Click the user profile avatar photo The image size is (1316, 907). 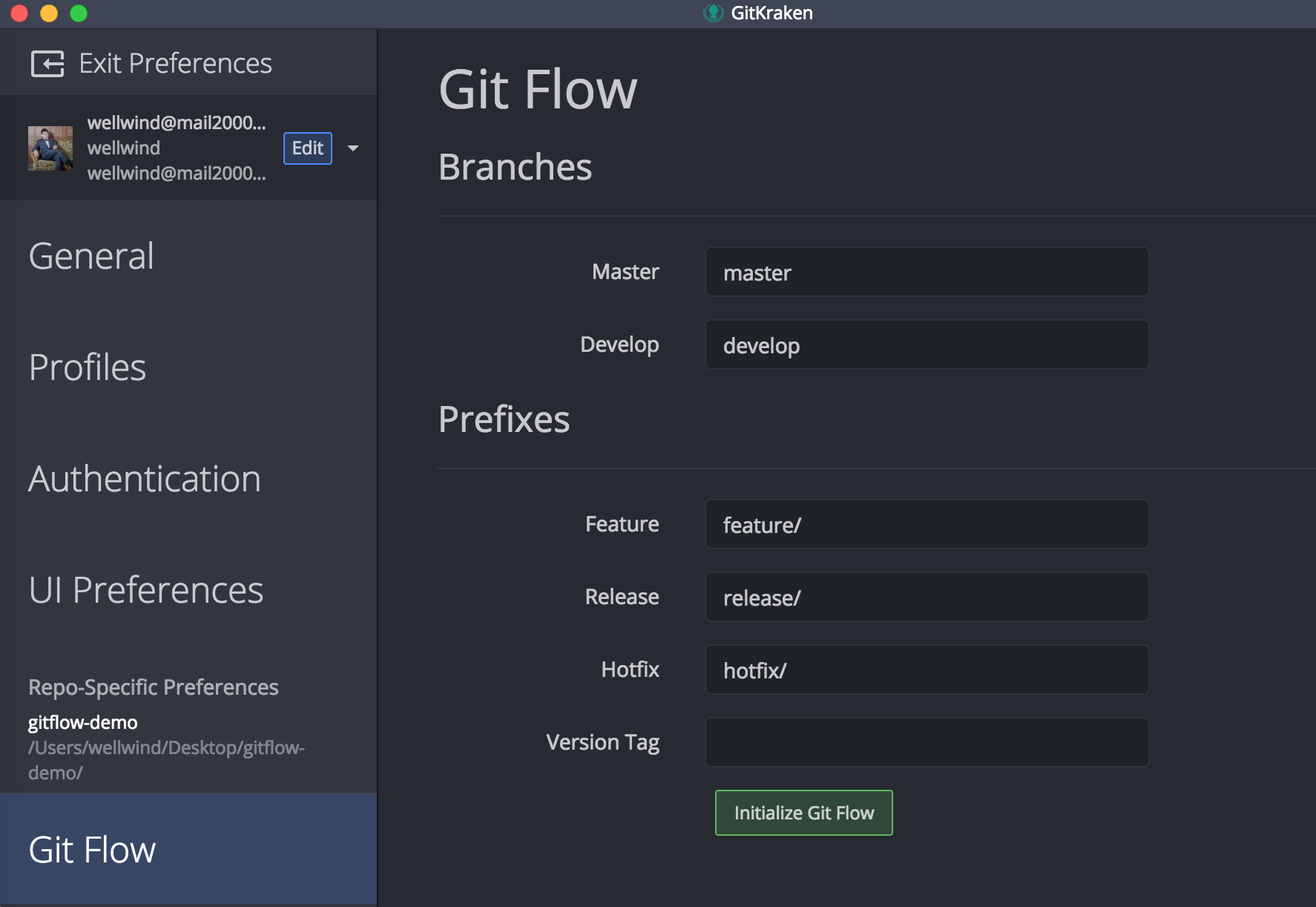point(50,148)
